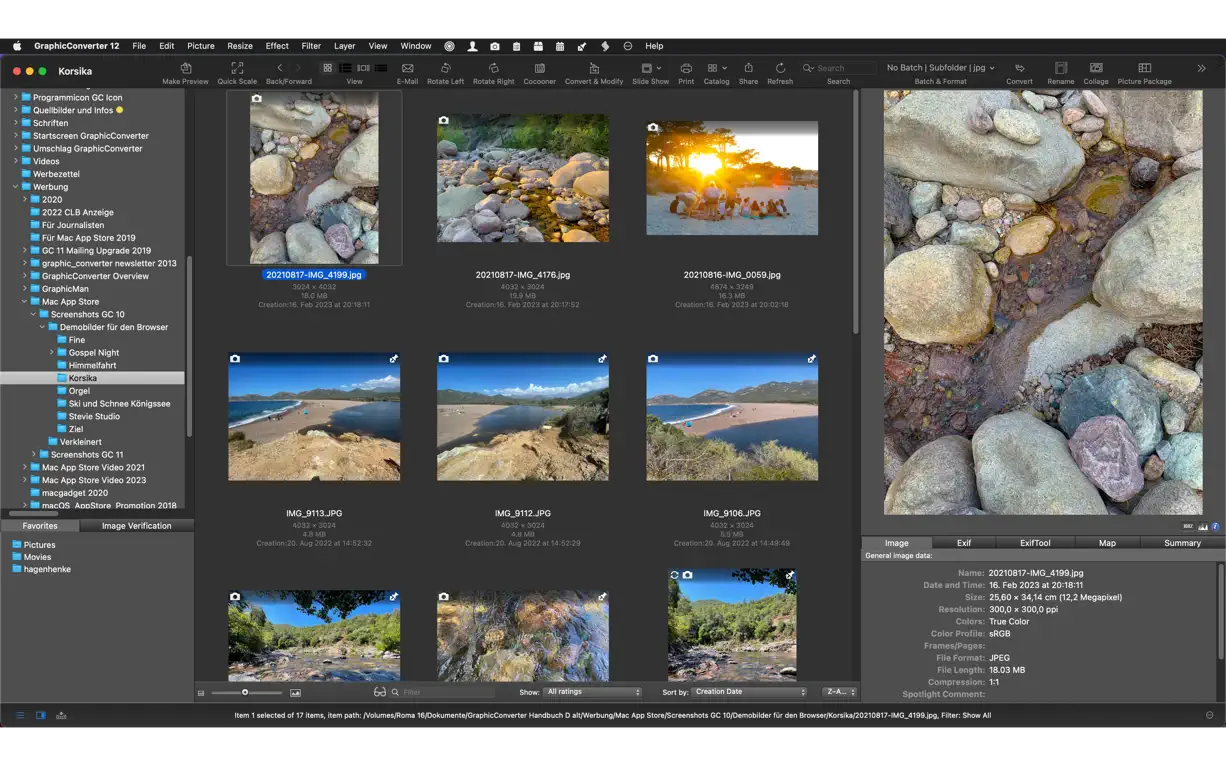Select the Favorites tab at bottom left
The image size is (1226, 766).
40,525
